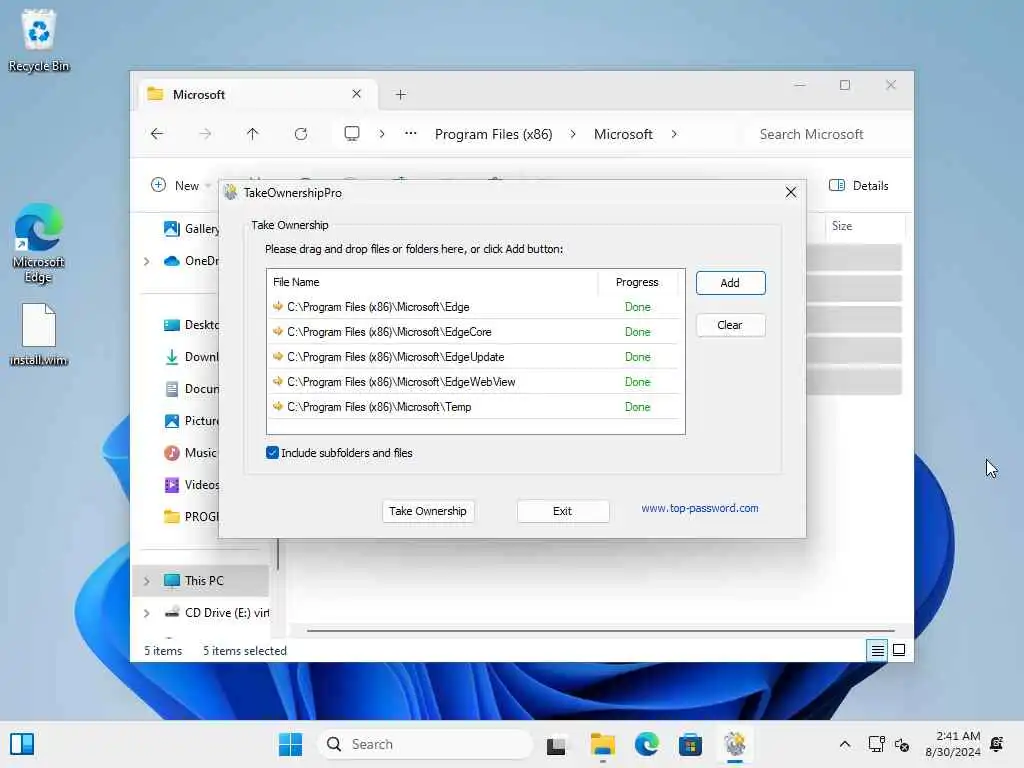Close the TakeOwnershipPro dialog
The height and width of the screenshot is (768, 1024).
click(791, 193)
